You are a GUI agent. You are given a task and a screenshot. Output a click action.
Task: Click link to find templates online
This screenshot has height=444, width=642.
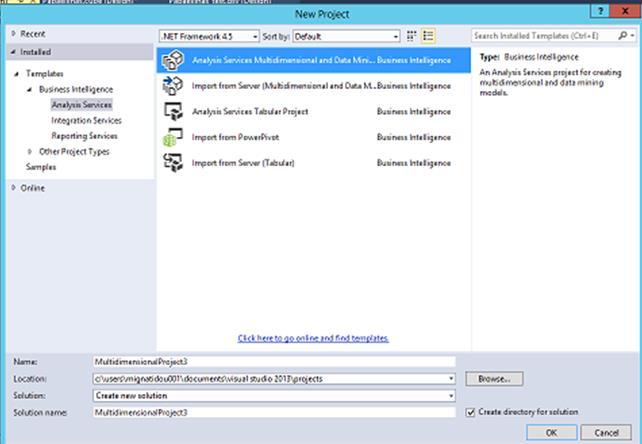313,338
